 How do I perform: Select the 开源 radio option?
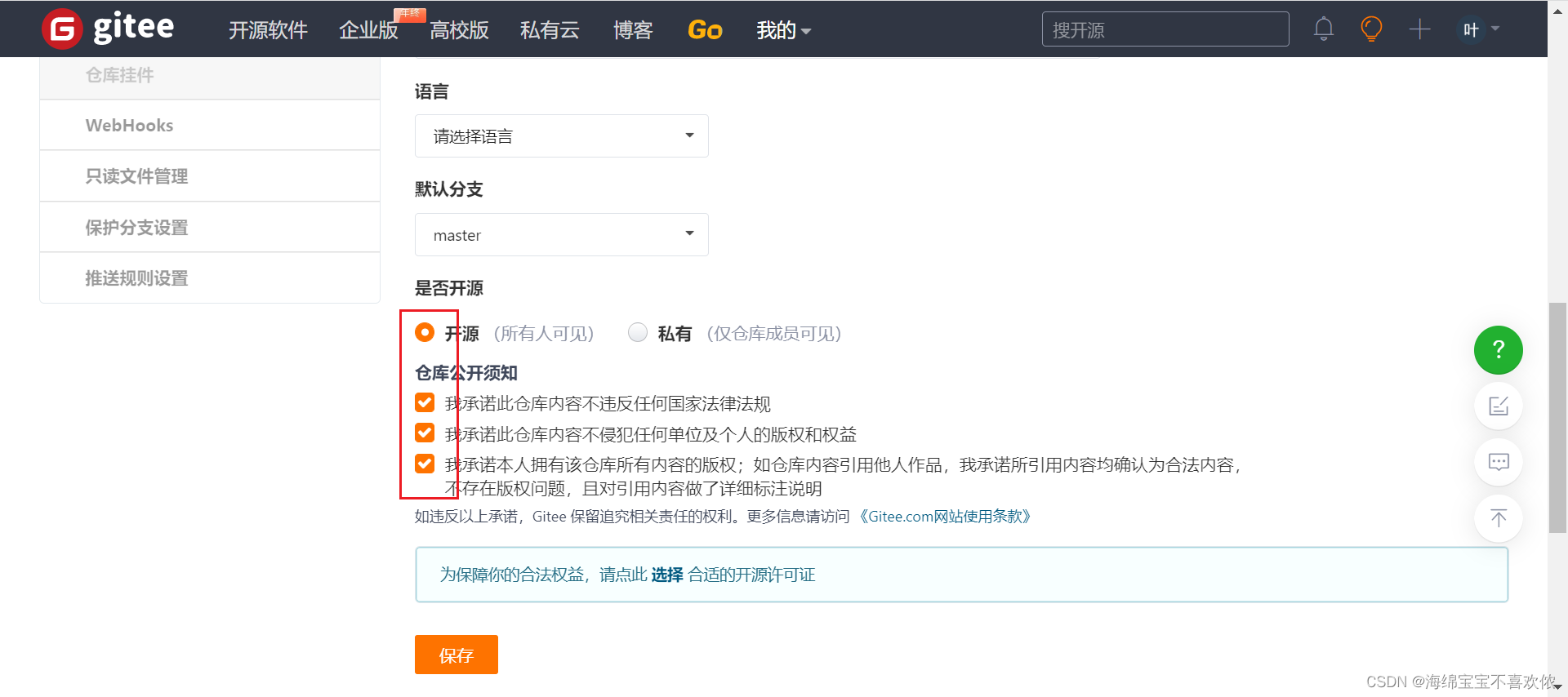[425, 332]
